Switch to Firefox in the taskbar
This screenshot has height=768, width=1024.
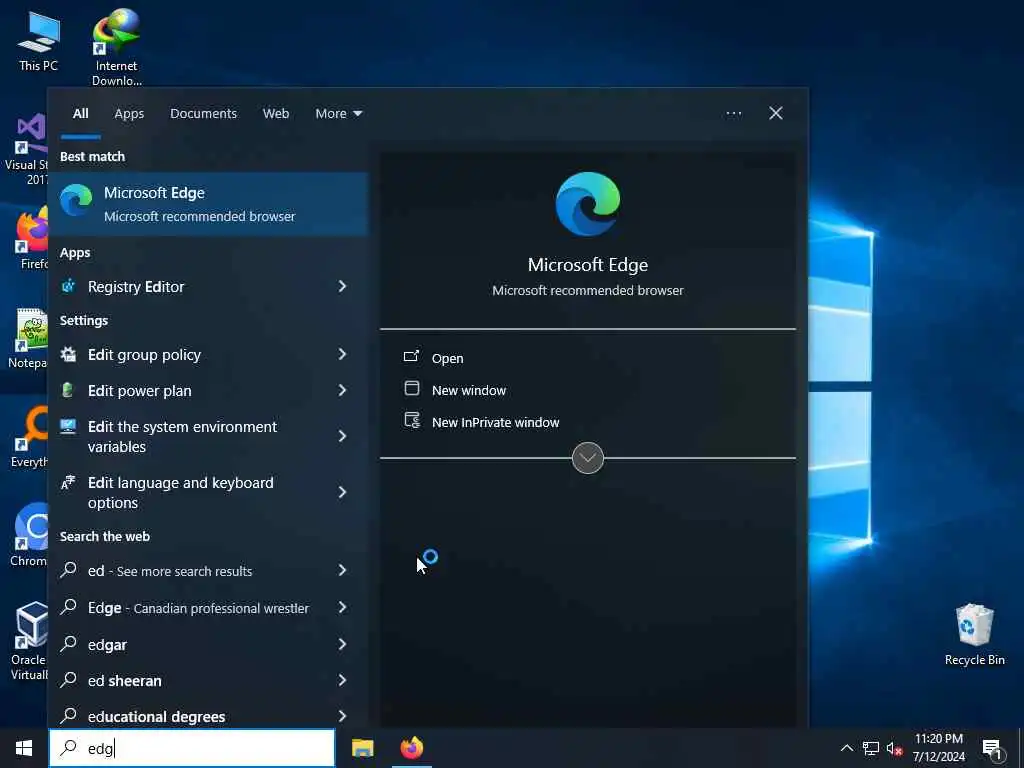[x=411, y=748]
